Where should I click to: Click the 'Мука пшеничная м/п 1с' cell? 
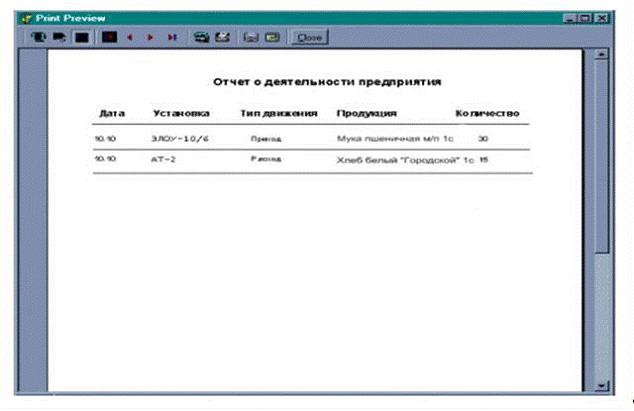click(x=395, y=139)
